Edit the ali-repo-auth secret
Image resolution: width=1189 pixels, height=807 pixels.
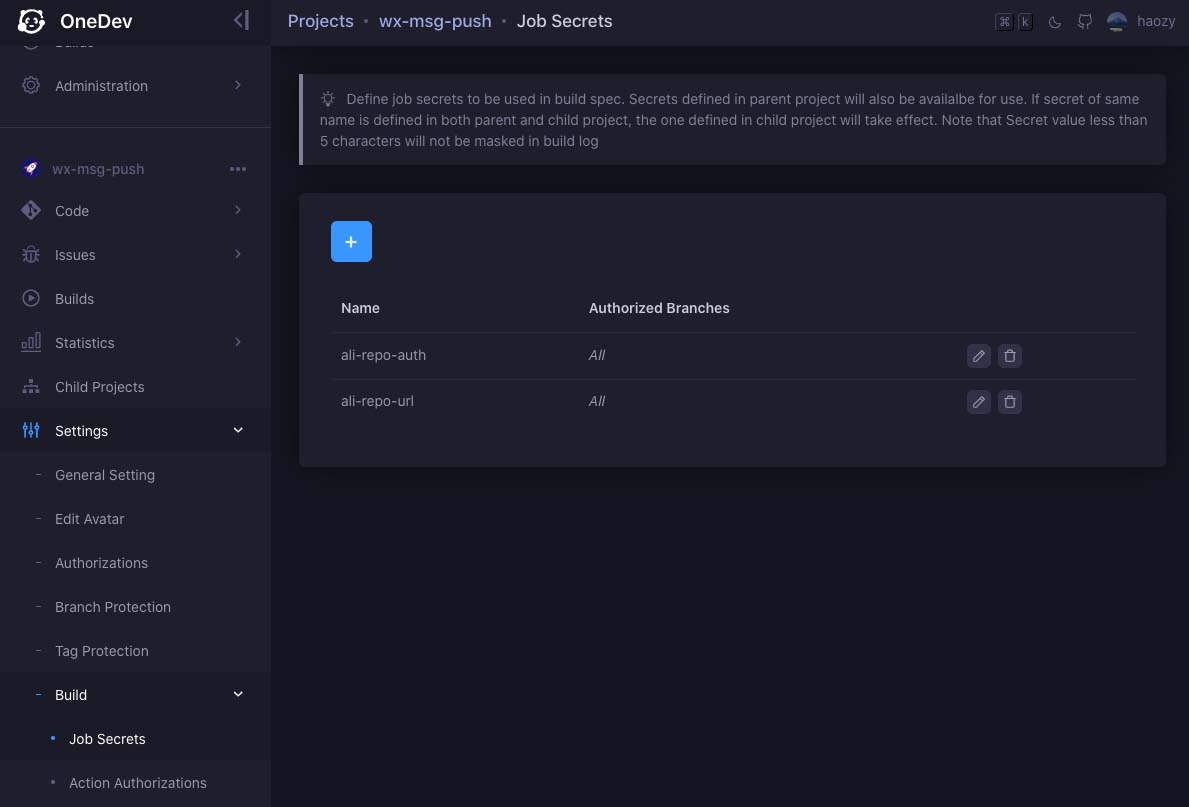978,356
